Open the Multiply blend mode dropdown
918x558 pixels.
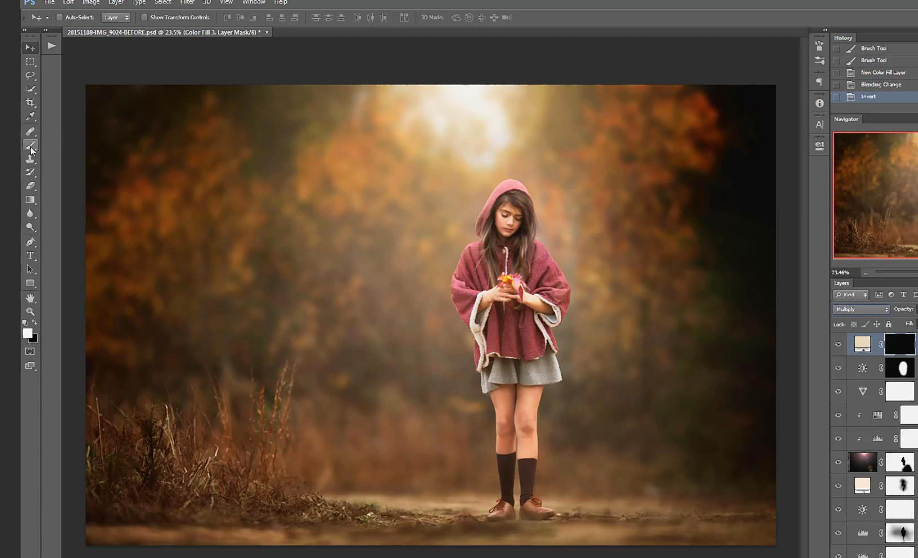click(x=861, y=309)
